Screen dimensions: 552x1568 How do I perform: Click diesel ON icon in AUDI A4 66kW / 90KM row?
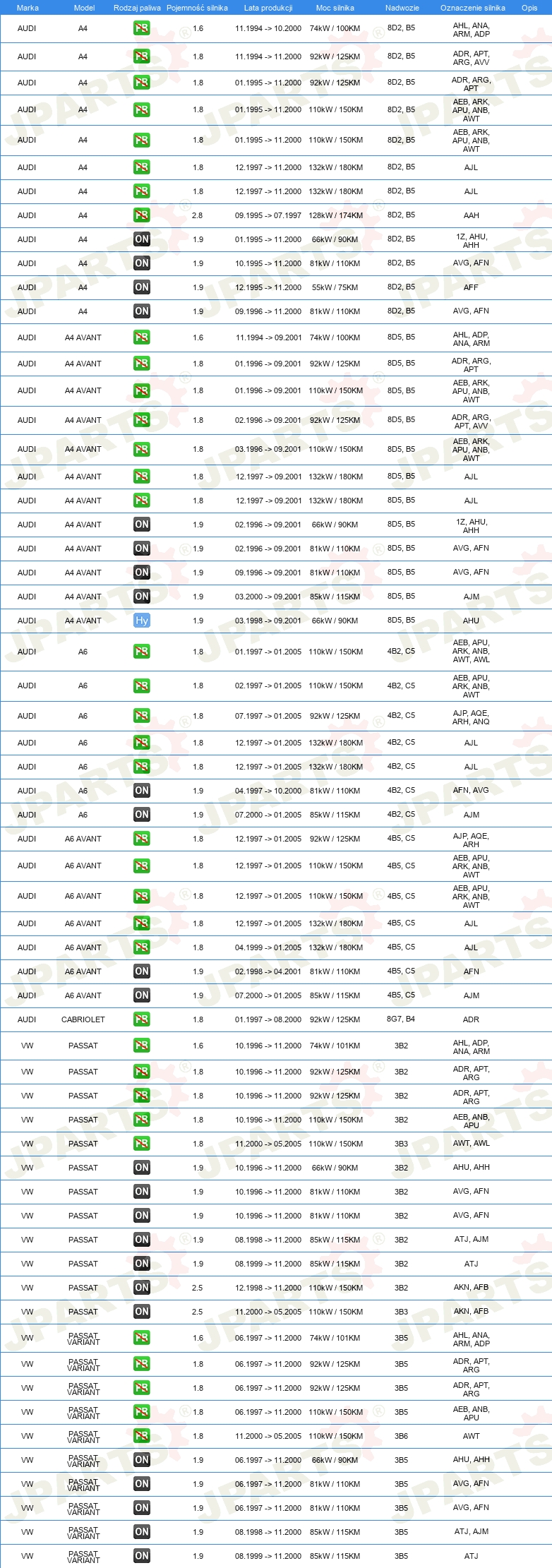point(142,239)
